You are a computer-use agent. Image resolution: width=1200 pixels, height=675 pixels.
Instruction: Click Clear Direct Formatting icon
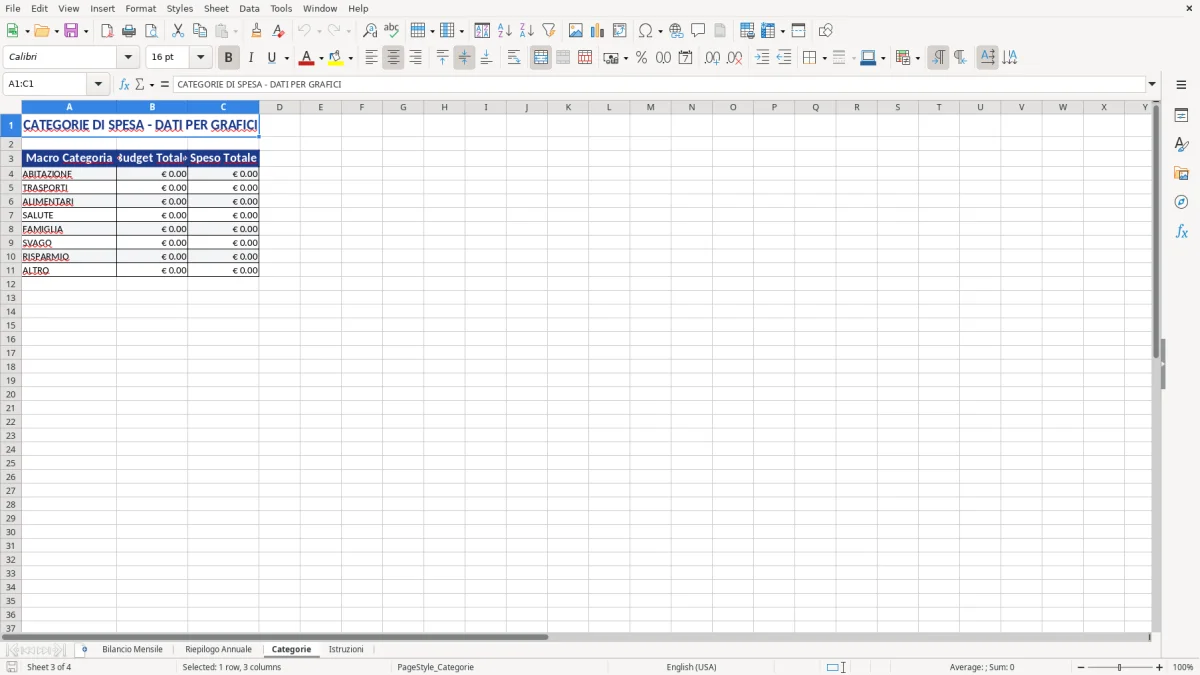(x=279, y=31)
